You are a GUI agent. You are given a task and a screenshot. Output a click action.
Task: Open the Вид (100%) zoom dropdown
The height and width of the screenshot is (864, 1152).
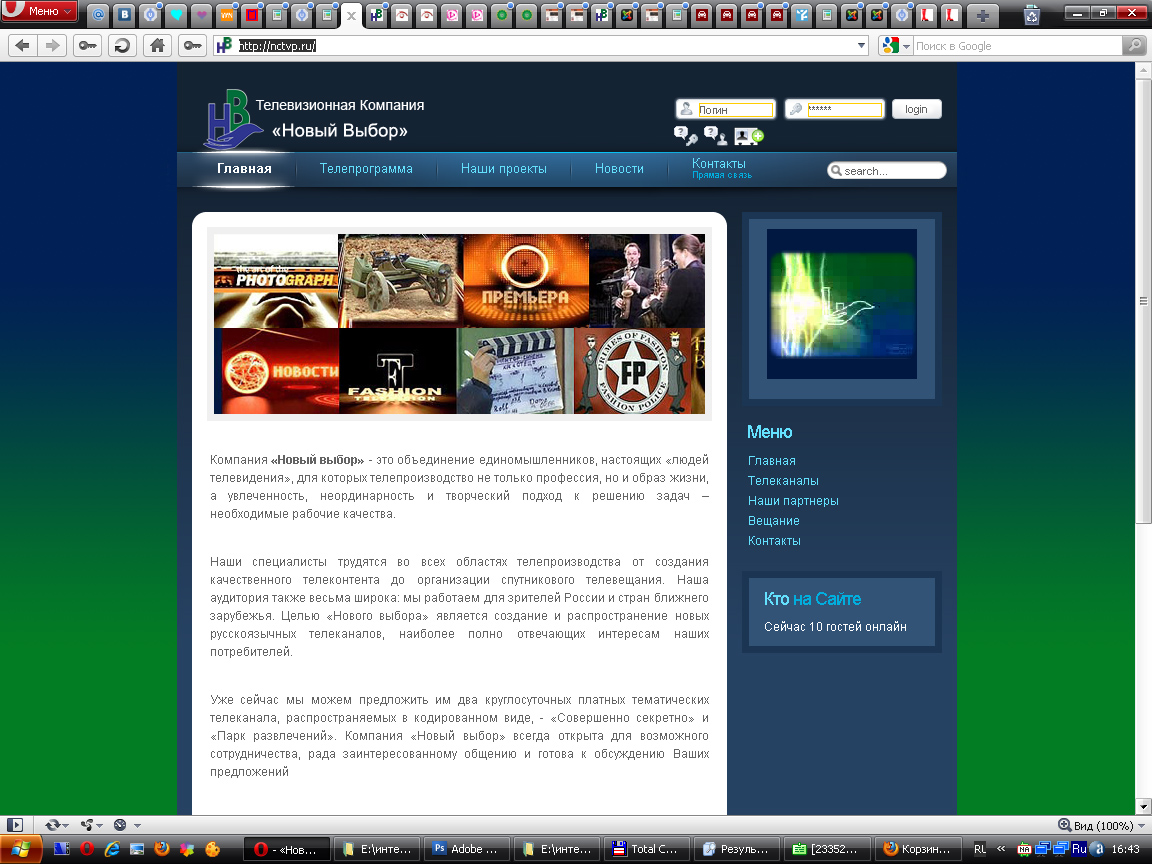point(1101,825)
